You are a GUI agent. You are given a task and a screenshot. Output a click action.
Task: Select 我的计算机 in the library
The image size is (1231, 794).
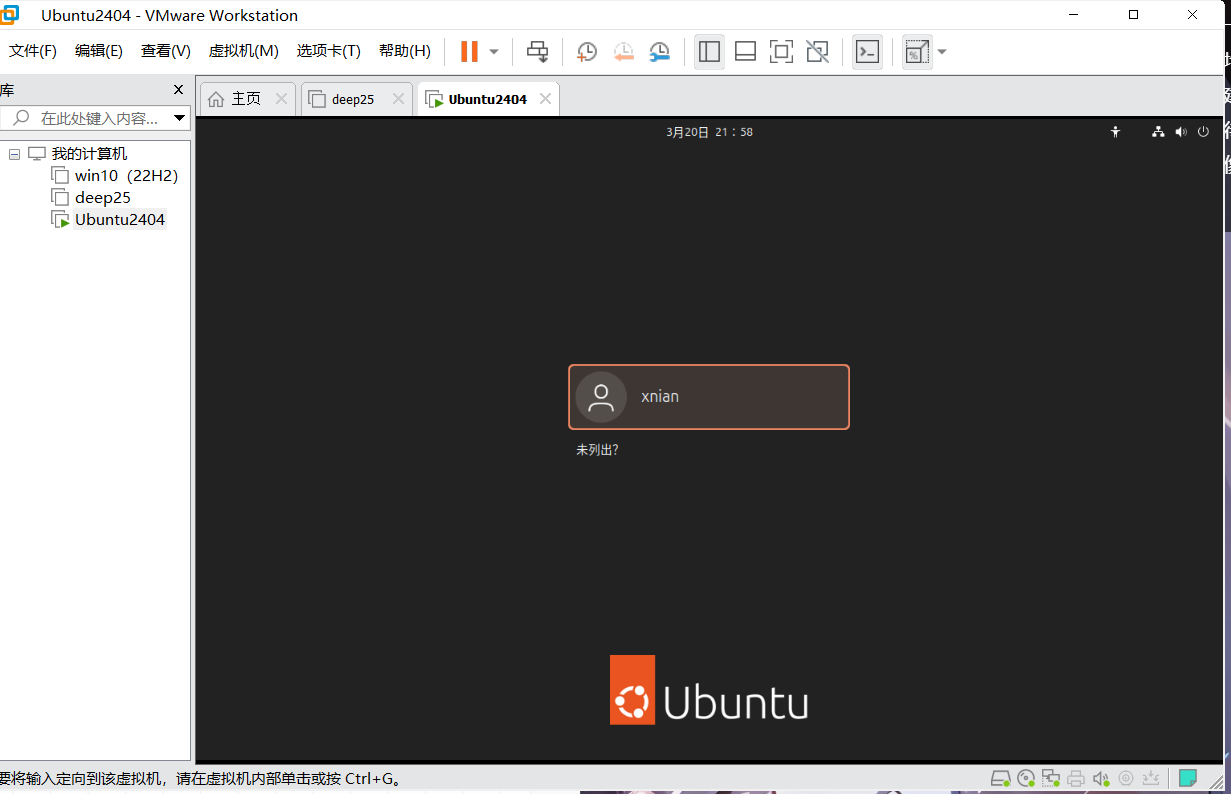tap(78, 154)
